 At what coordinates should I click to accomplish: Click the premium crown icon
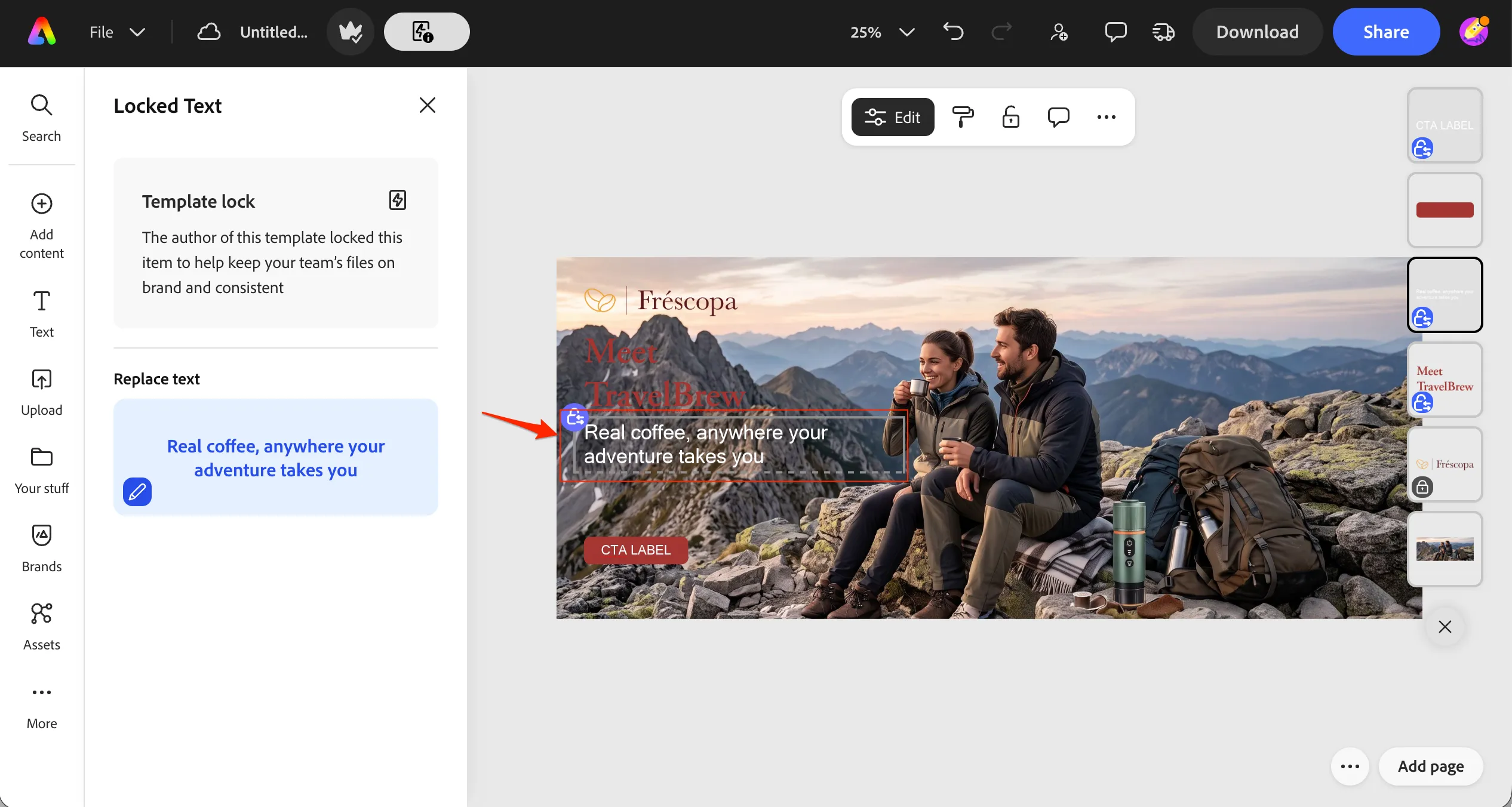(351, 32)
